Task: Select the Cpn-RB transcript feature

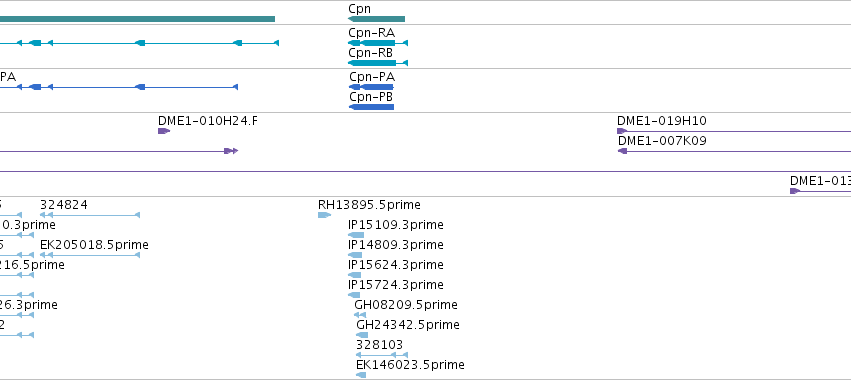Action: click(x=378, y=63)
